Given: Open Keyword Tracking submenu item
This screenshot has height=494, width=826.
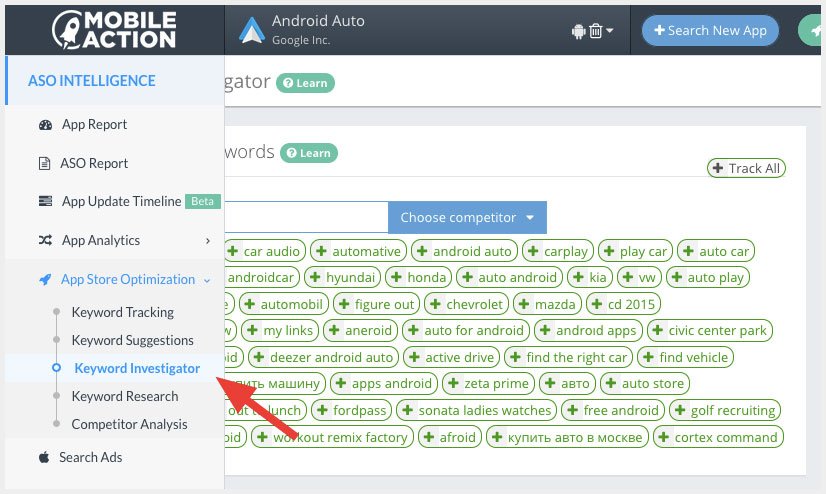Looking at the screenshot, I should pyautogui.click(x=122, y=312).
